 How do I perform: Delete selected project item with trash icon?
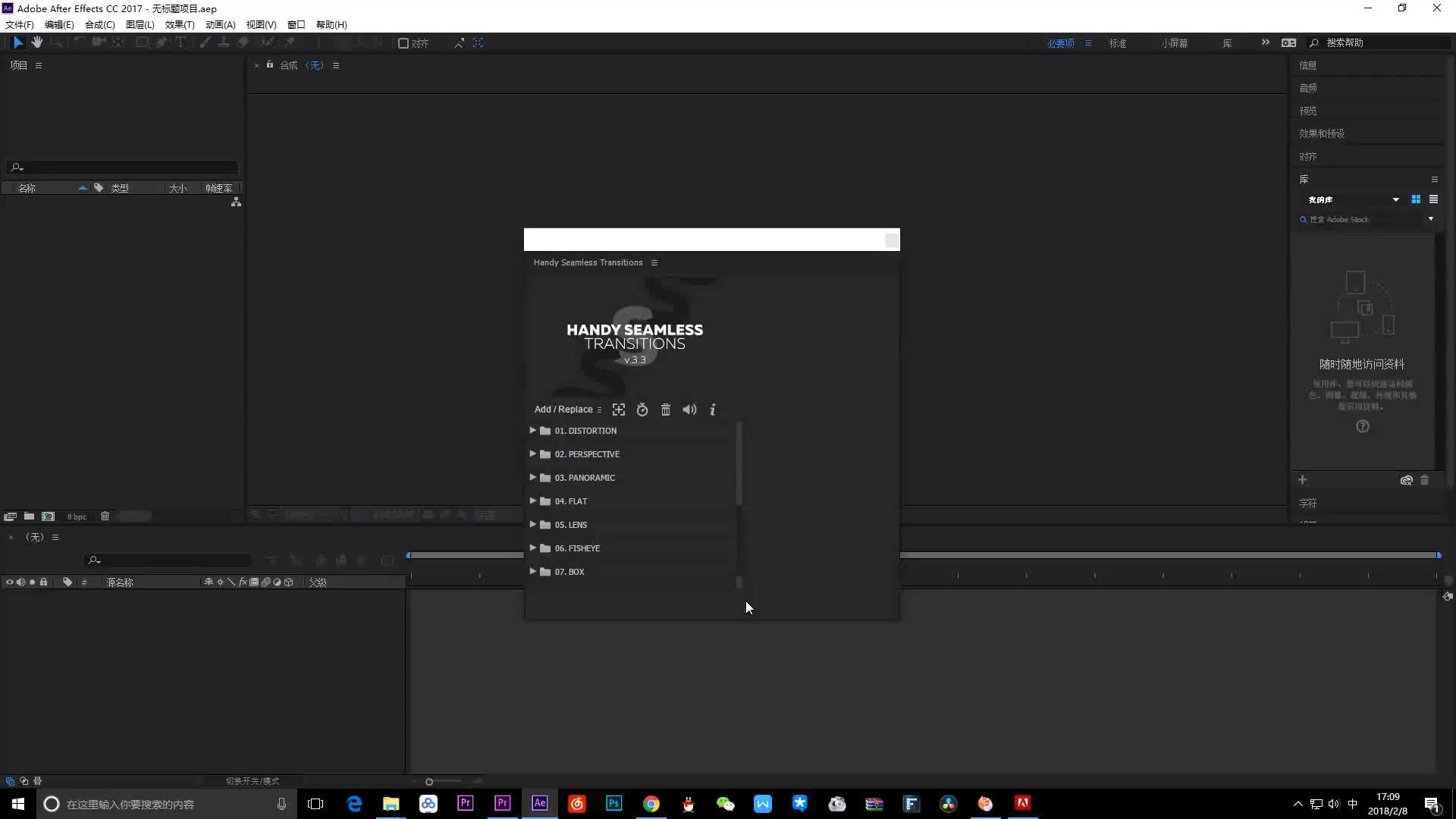pos(105,516)
